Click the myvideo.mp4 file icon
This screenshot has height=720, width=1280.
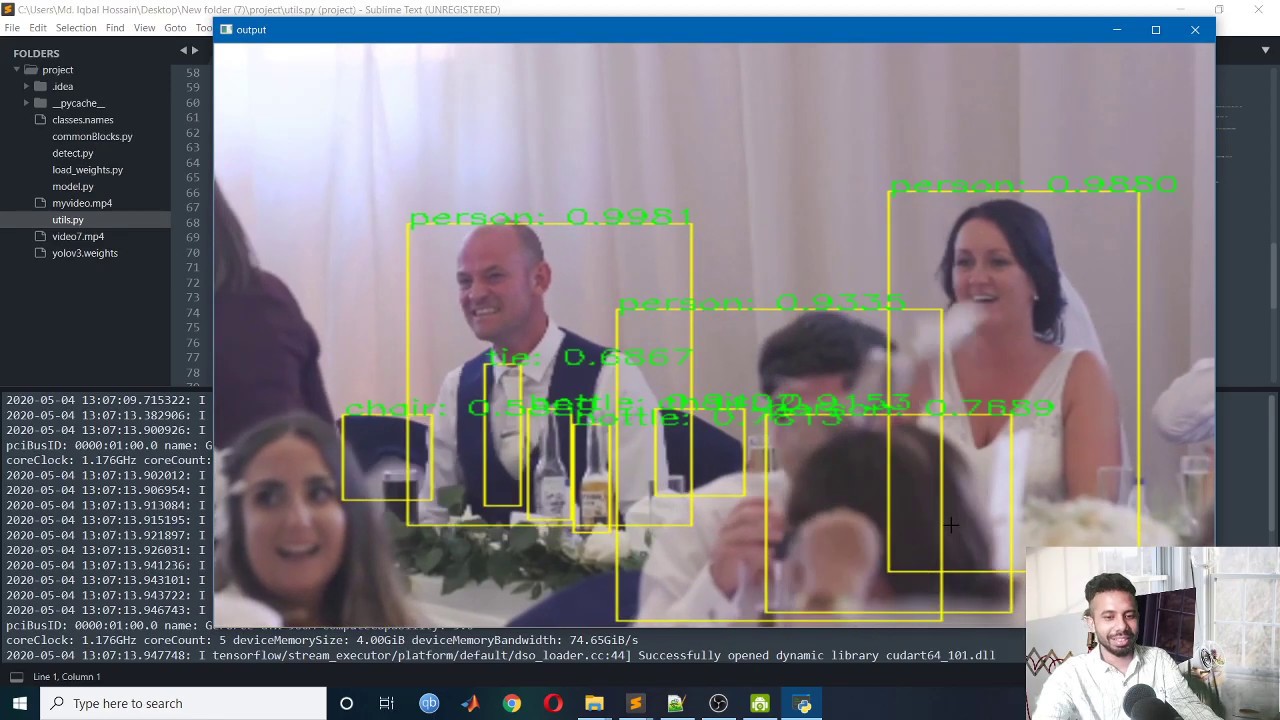[40, 203]
